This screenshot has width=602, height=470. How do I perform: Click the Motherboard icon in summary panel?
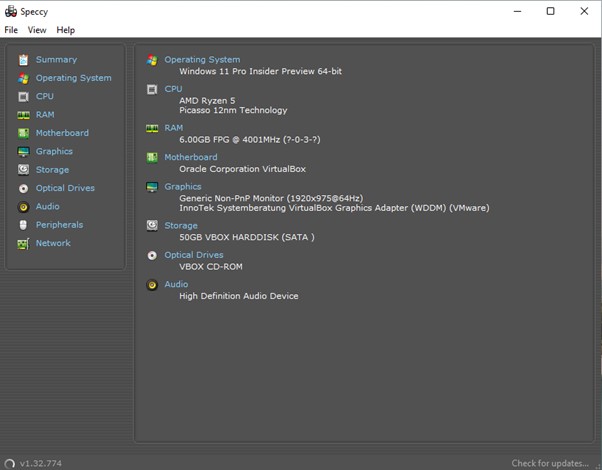(152, 157)
